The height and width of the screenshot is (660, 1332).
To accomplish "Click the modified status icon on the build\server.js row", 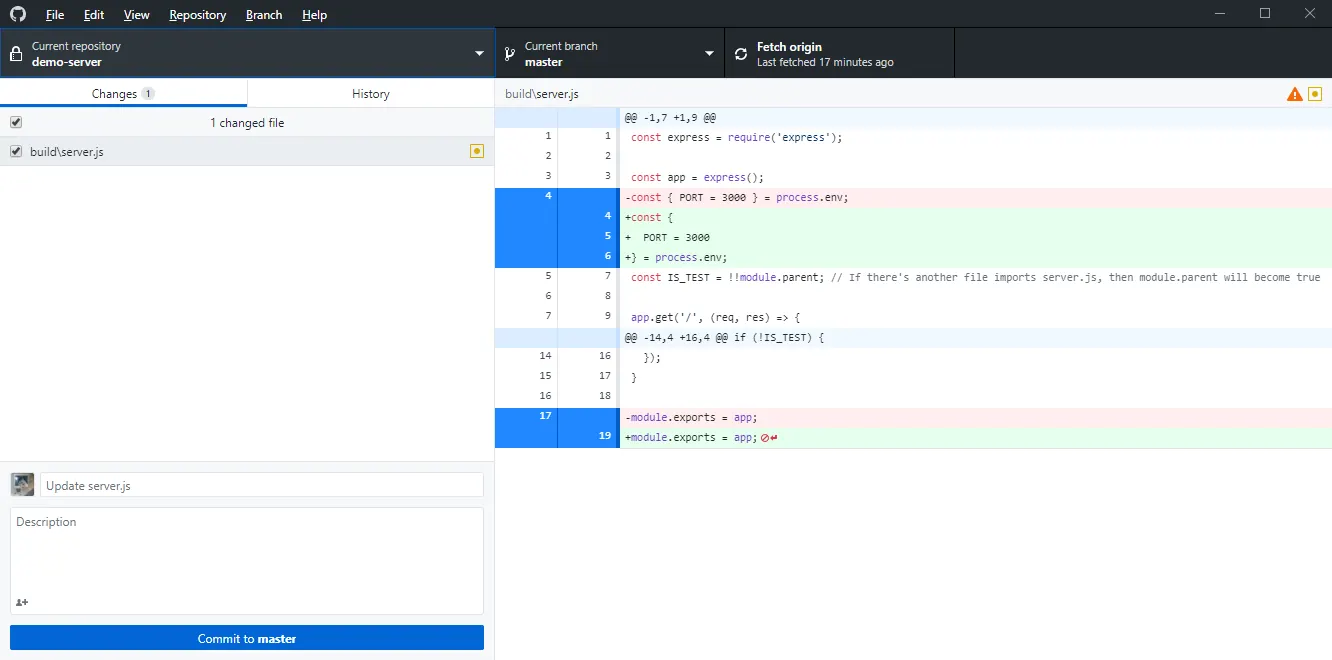I will pyautogui.click(x=477, y=151).
